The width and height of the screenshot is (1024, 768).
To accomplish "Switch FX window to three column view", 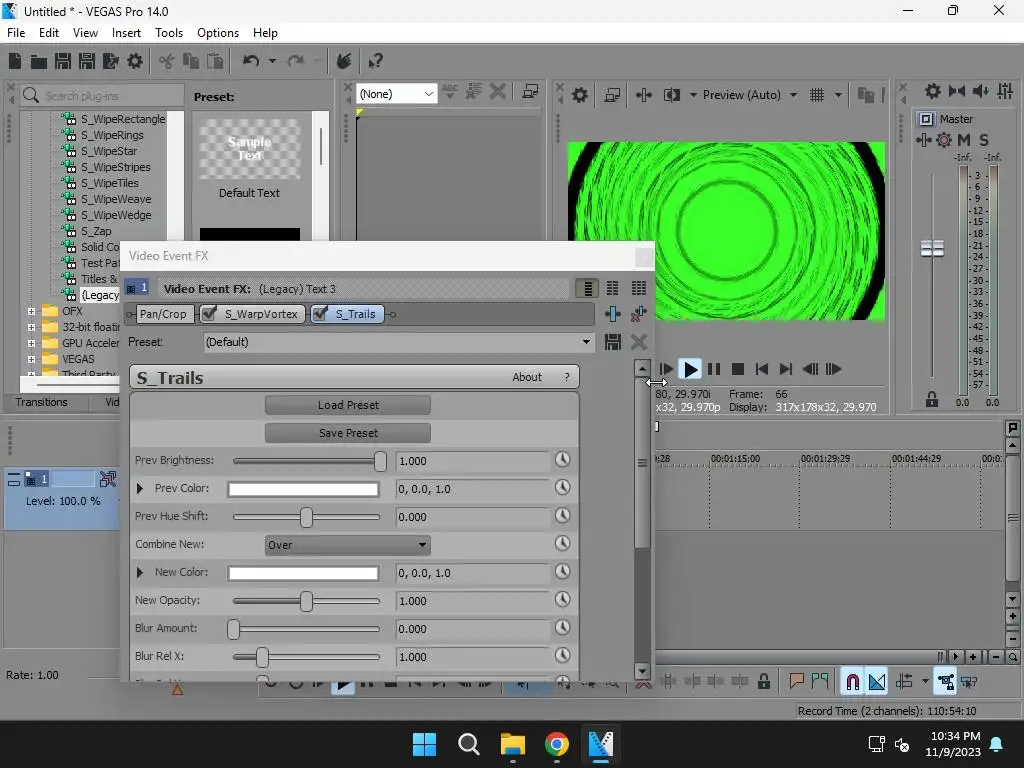I will [639, 288].
